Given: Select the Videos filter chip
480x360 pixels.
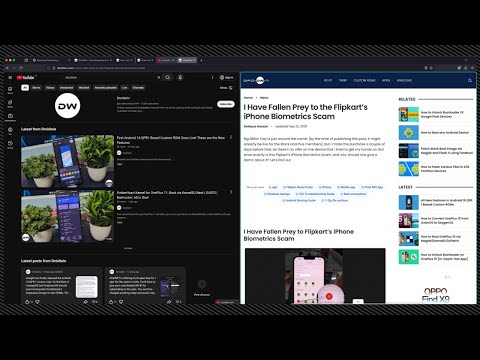Looking at the screenshot, I should (50, 88).
